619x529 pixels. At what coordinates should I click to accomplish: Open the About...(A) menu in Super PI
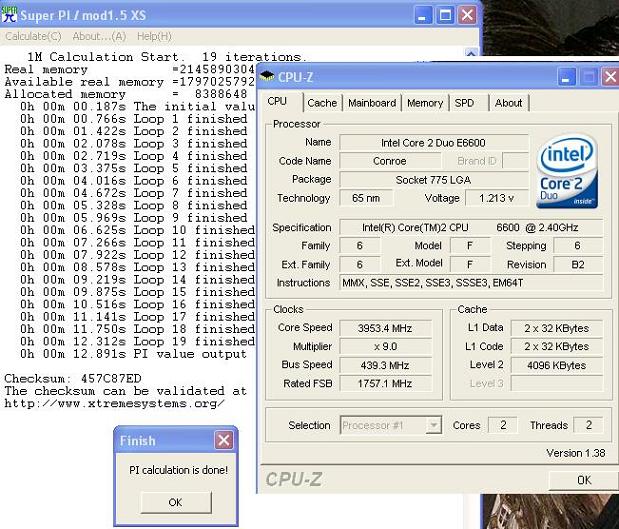pos(99,36)
